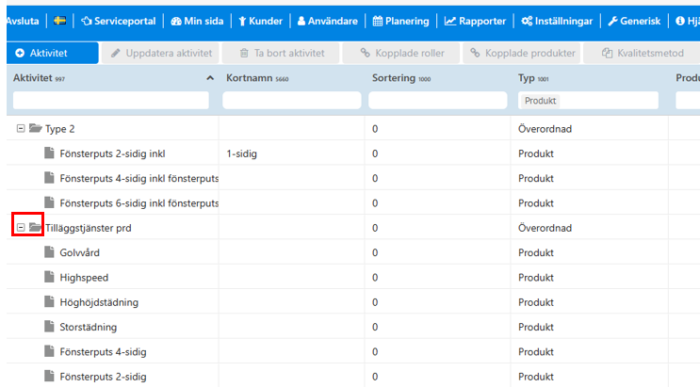Add a new Aktivitet
Screen dimensions: 700x387
(x=53, y=53)
